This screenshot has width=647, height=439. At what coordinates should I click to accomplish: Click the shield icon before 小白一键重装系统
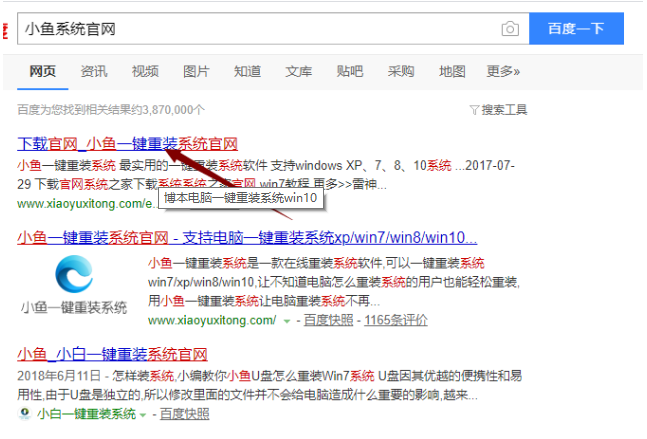coord(22,414)
